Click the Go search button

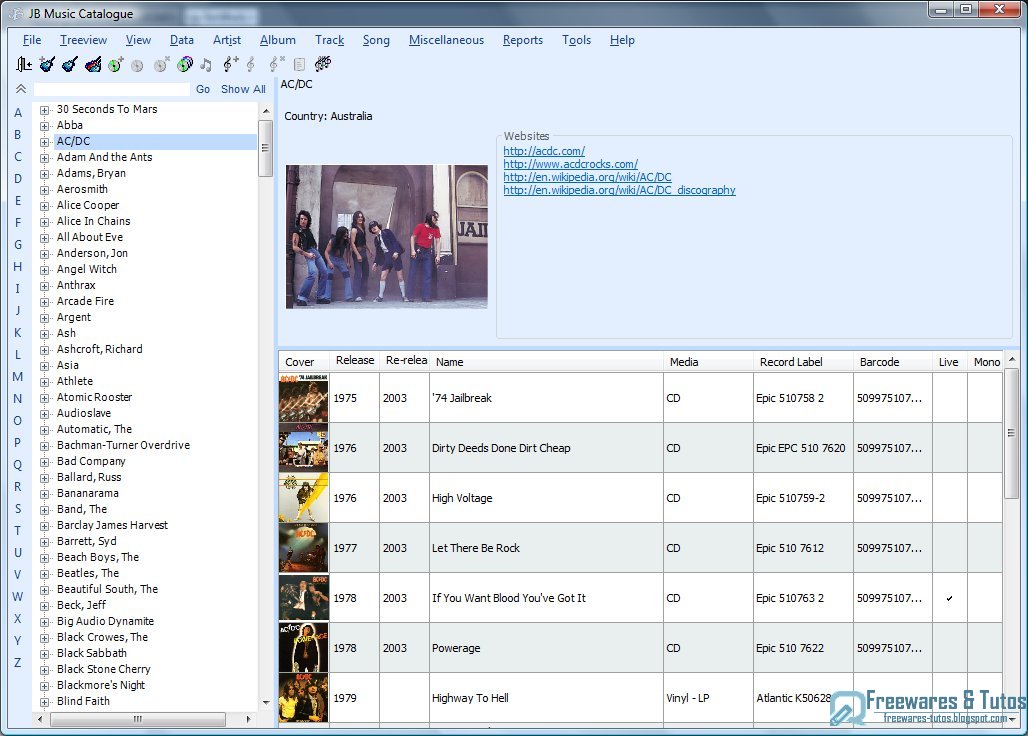[202, 88]
